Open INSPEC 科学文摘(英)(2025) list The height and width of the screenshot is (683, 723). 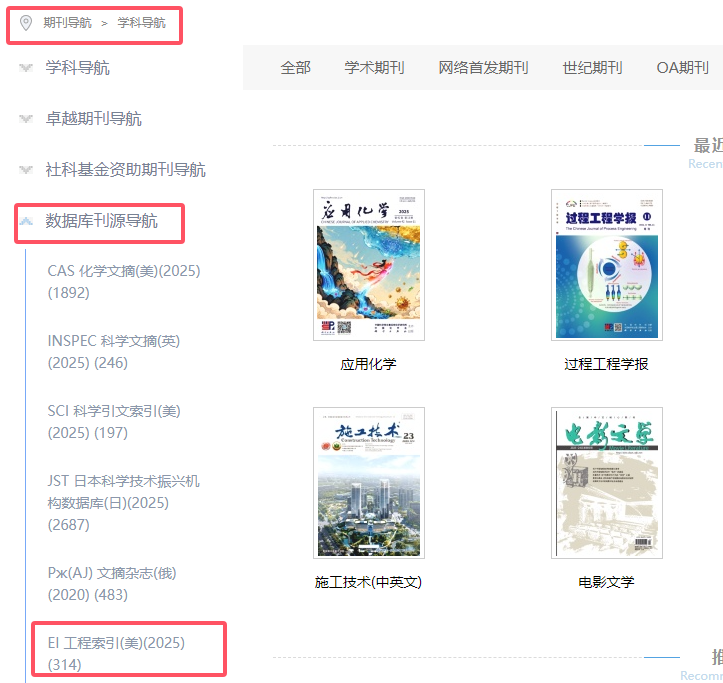click(x=114, y=352)
